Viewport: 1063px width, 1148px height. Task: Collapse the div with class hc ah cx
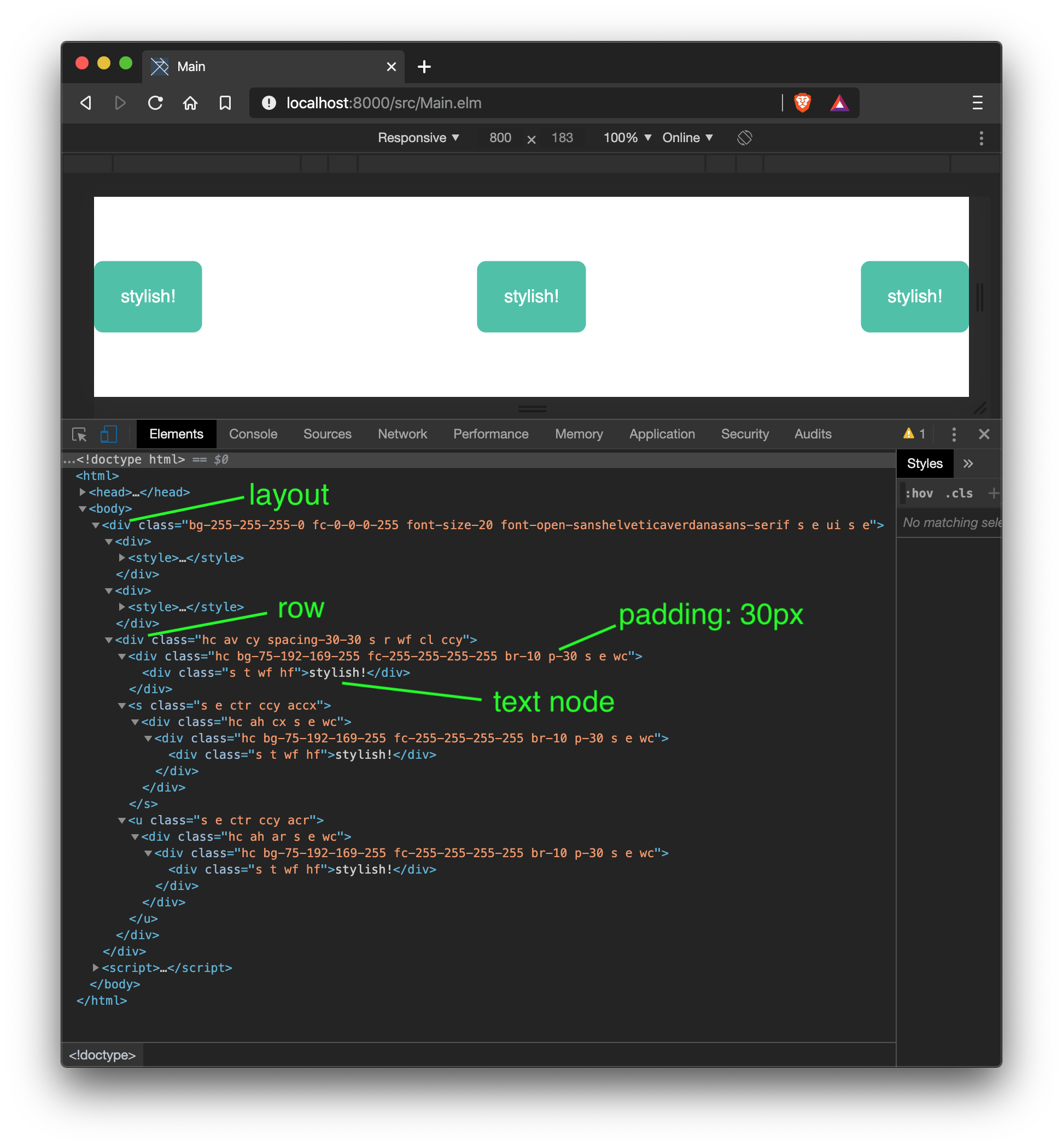pyautogui.click(x=135, y=722)
